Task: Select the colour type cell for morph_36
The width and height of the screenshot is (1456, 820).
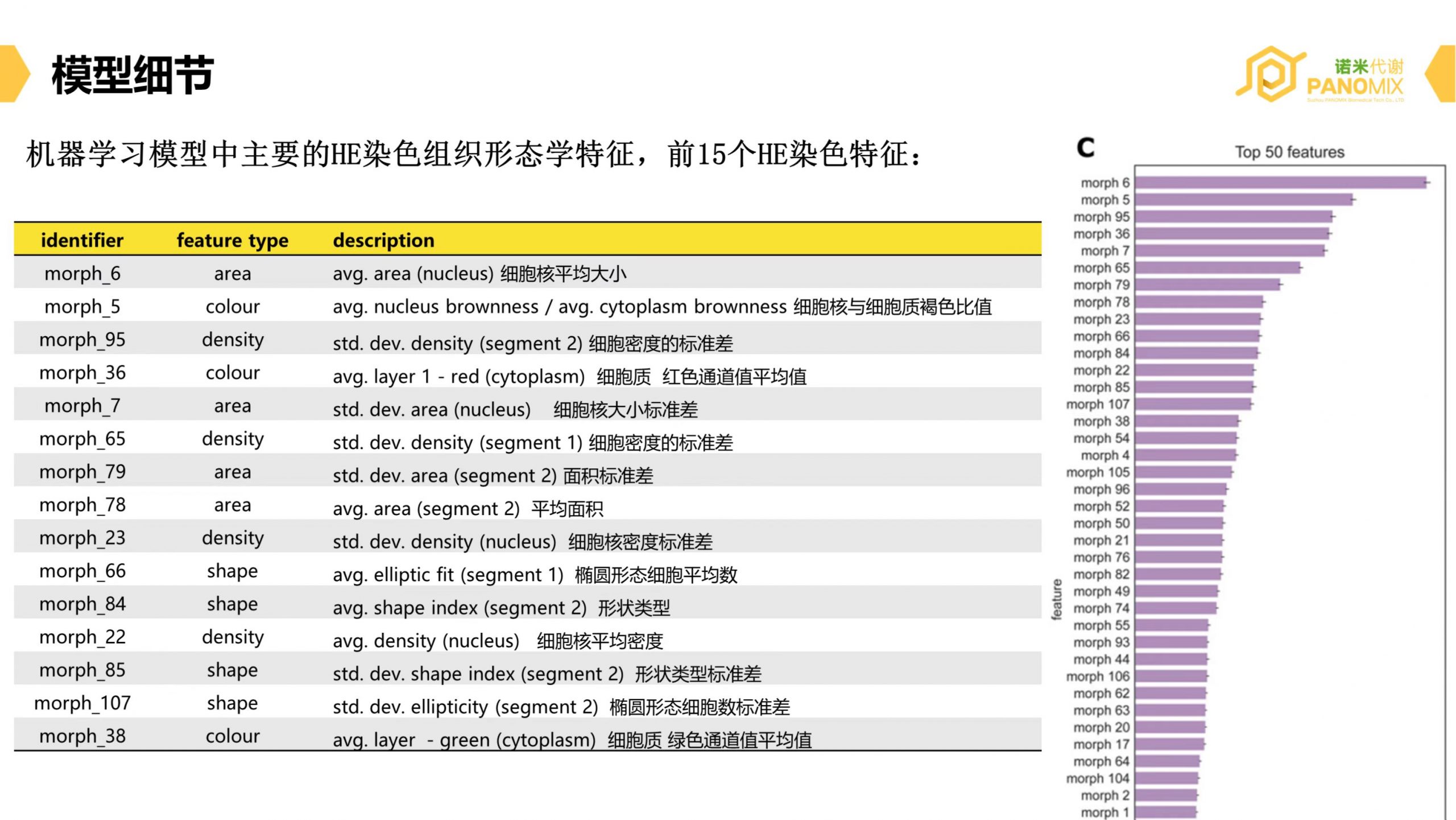Action: [232, 373]
